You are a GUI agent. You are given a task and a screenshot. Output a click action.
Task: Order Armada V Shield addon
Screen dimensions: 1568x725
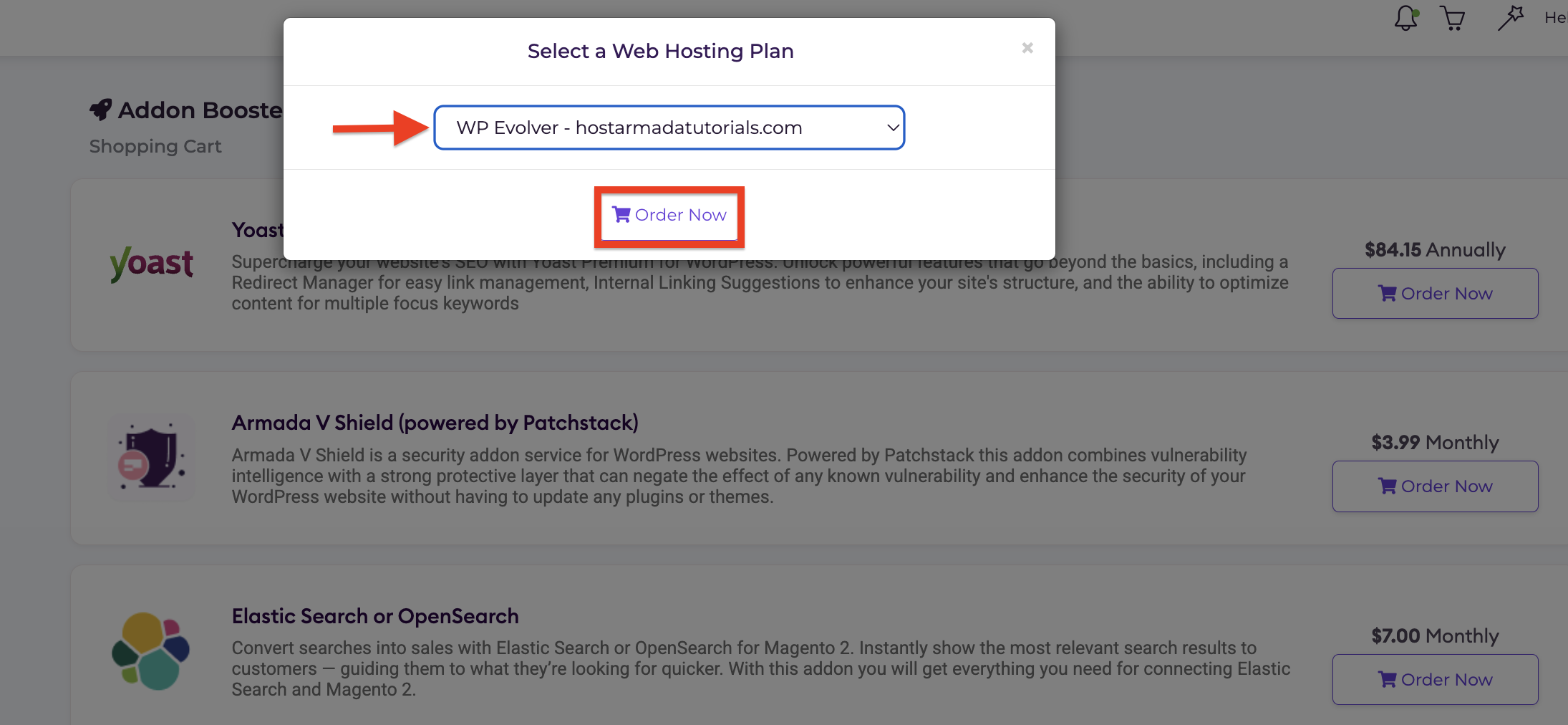point(1435,486)
